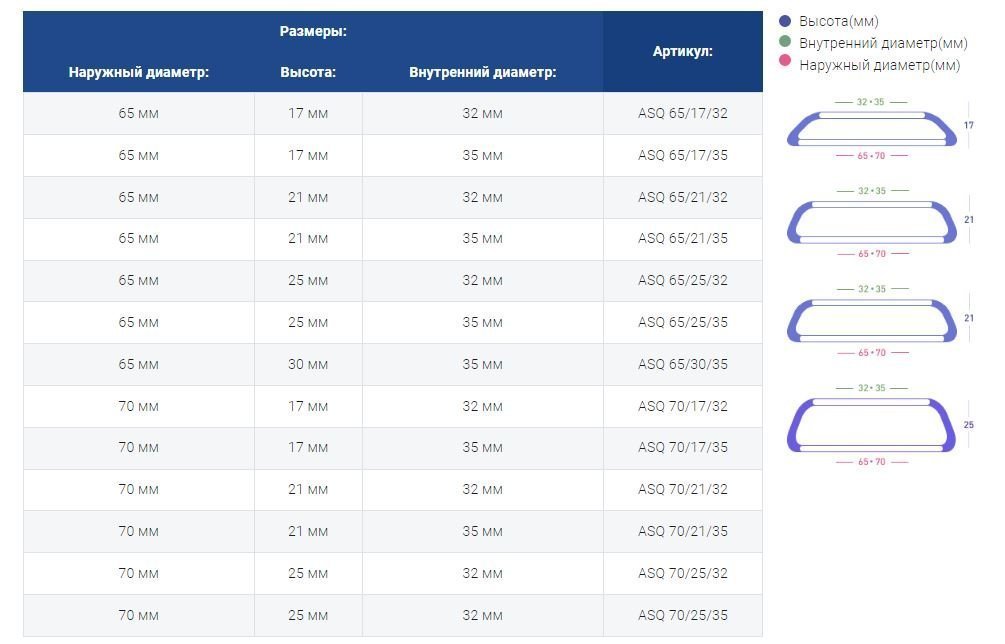The image size is (1005, 644).
Task: Click the 30 мм height cell
Action: (308, 364)
